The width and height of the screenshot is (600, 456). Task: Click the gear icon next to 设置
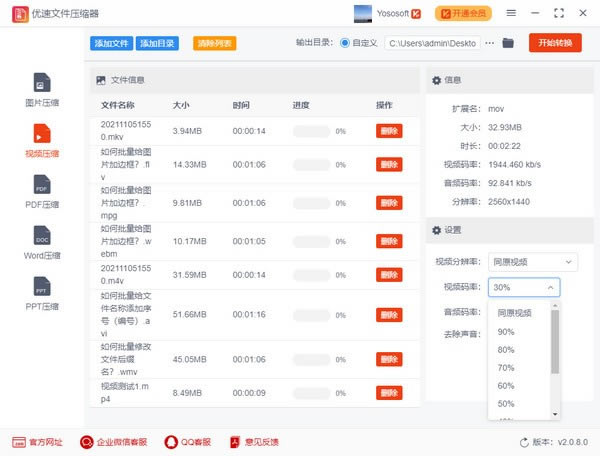coord(436,230)
